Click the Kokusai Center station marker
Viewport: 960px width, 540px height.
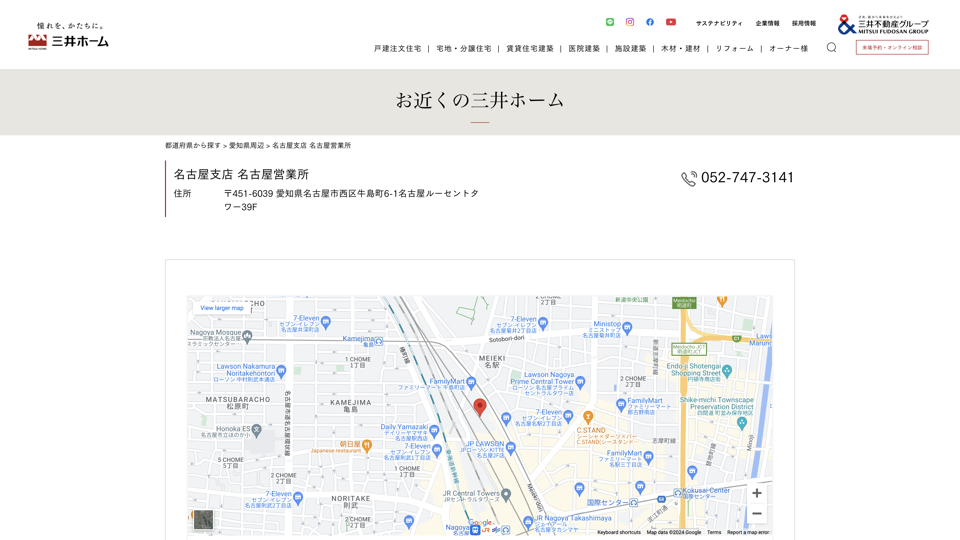click(677, 492)
